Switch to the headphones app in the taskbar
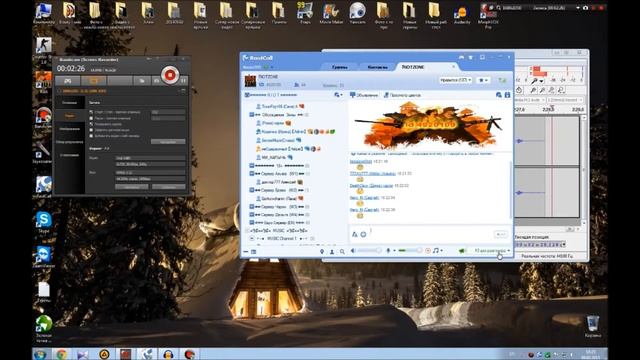 tap(168, 354)
